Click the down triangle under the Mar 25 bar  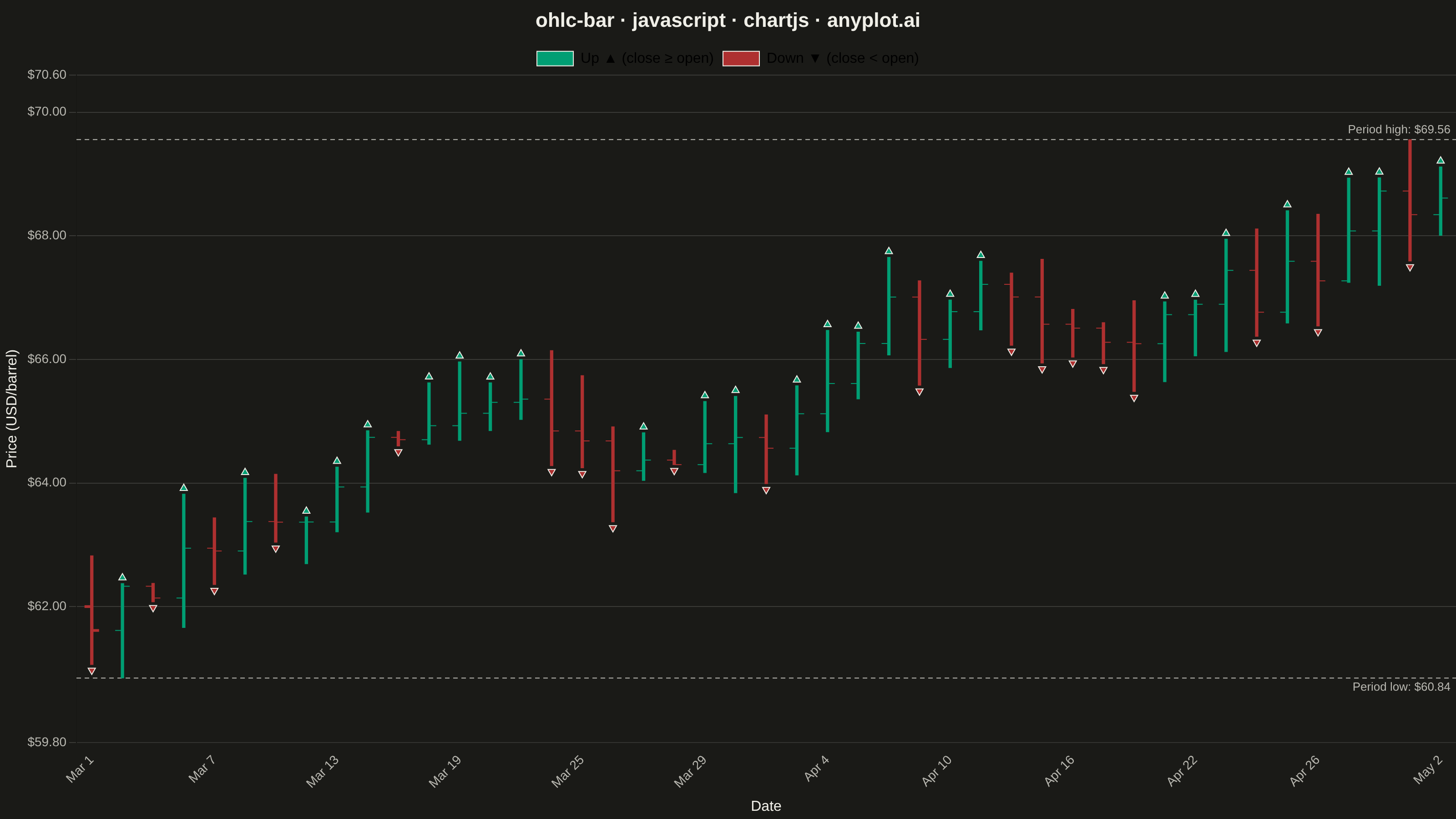pyautogui.click(x=582, y=474)
